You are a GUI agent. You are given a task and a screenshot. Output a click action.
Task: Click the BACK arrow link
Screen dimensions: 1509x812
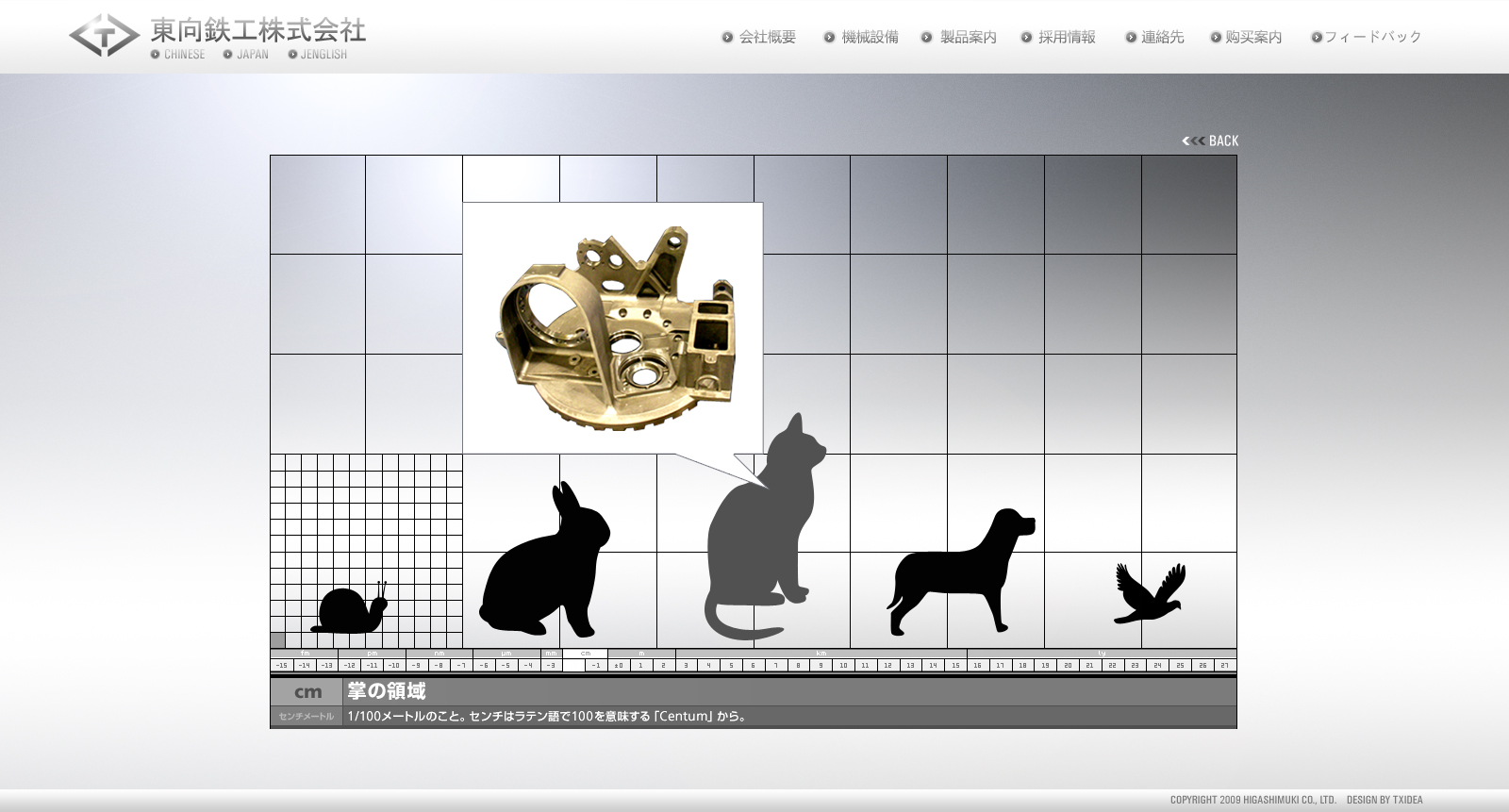[1211, 141]
